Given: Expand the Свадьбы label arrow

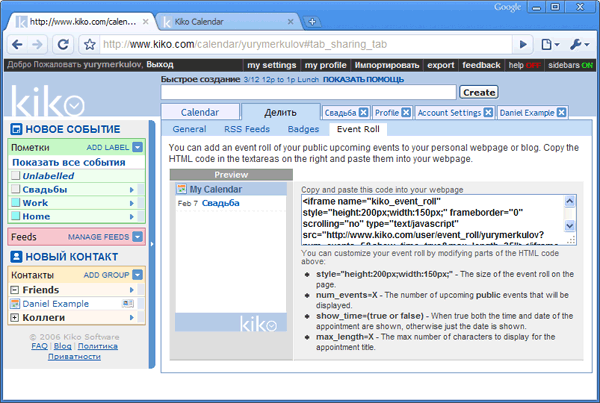Looking at the screenshot, I should [132, 189].
